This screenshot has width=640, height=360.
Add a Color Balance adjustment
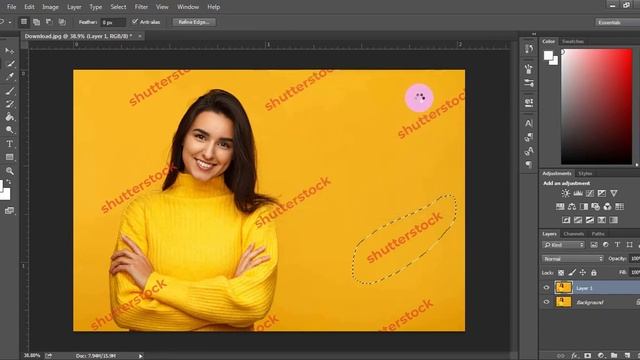(x=572, y=207)
